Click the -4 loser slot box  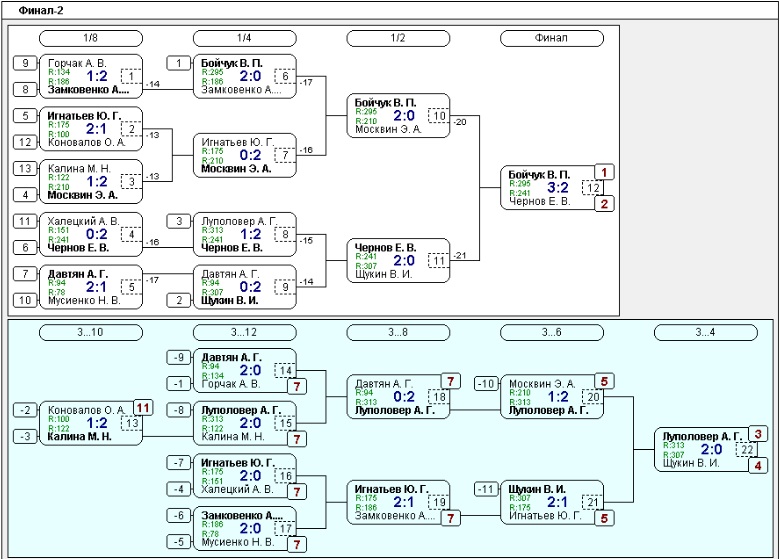click(x=179, y=490)
